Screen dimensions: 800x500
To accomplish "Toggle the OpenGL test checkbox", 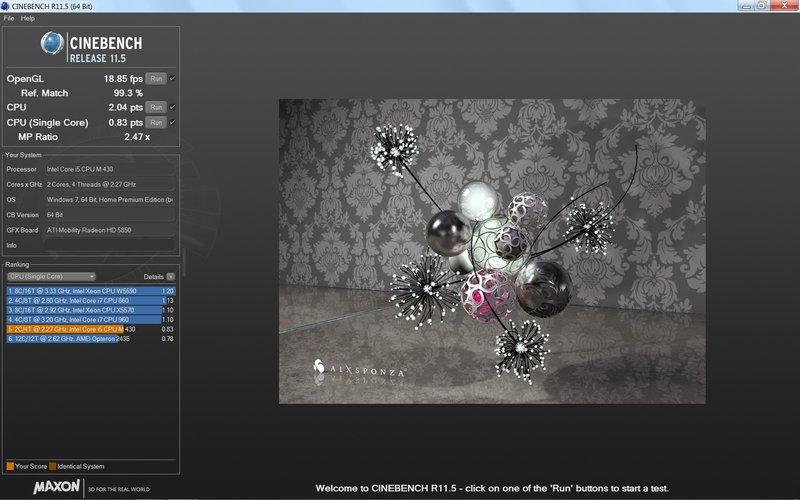I will point(172,79).
